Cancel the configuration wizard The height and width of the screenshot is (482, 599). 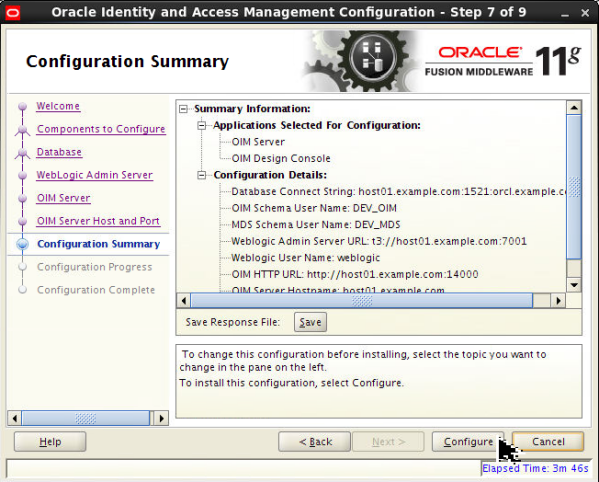[548, 442]
